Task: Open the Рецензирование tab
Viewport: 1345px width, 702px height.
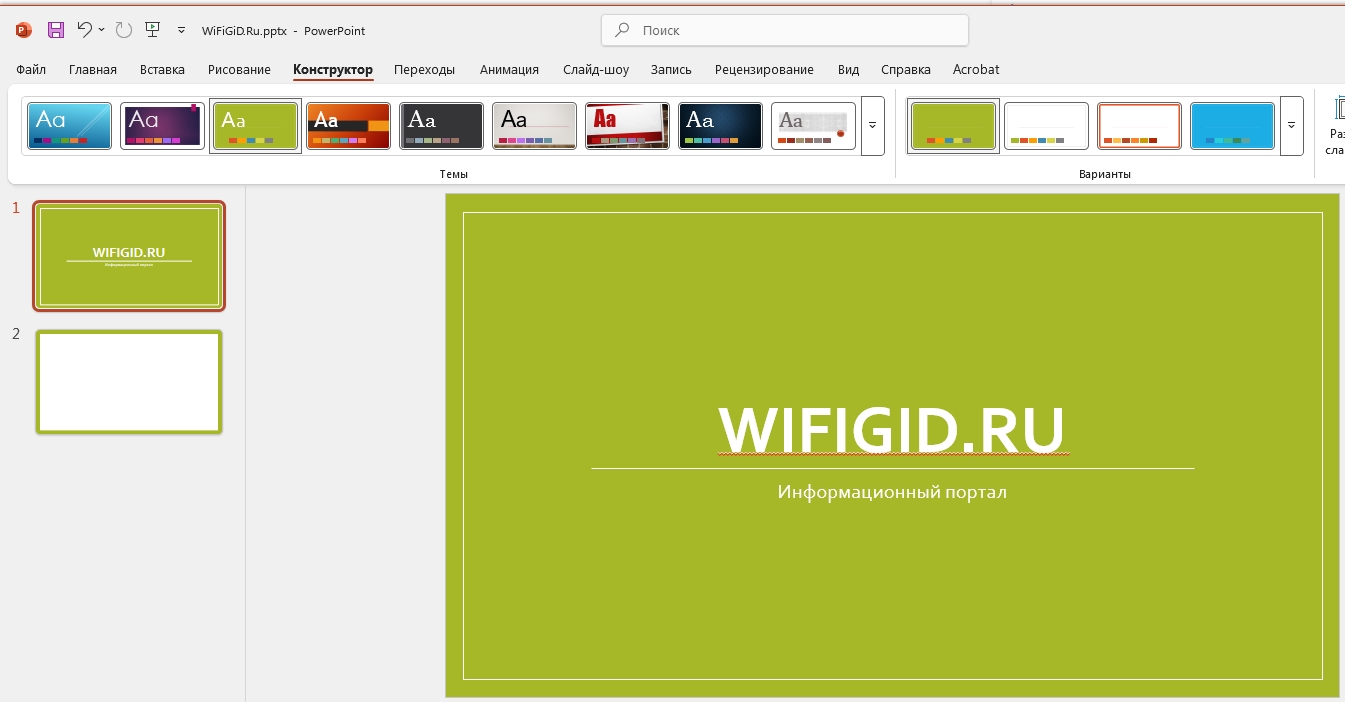Action: click(764, 70)
